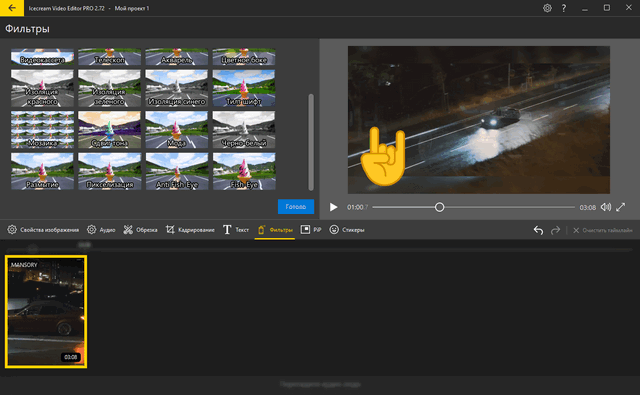The image size is (640, 395).
Task: Expand preview to fullscreen
Action: tap(620, 207)
